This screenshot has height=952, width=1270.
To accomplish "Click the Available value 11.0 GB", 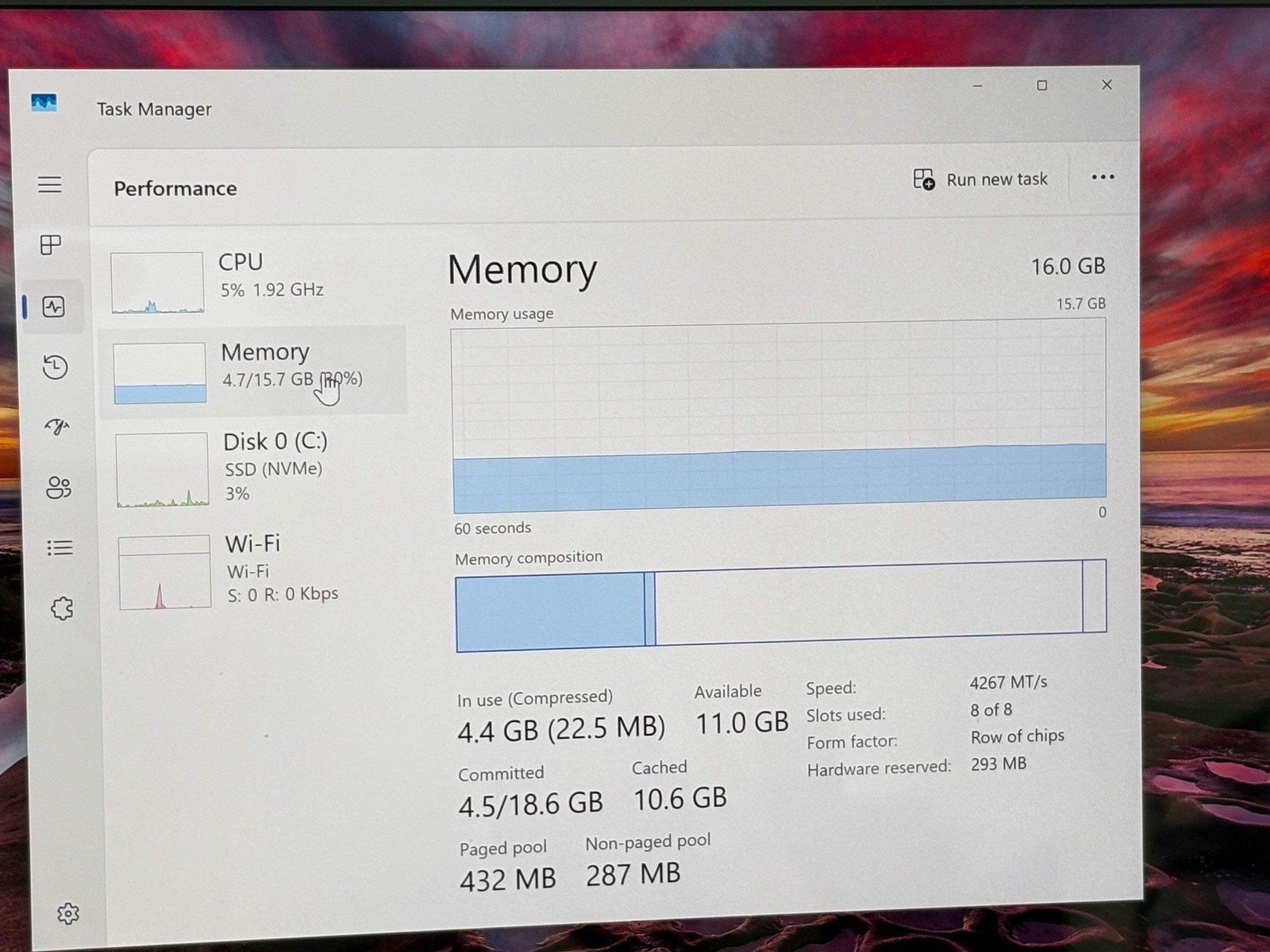I will tap(742, 723).
